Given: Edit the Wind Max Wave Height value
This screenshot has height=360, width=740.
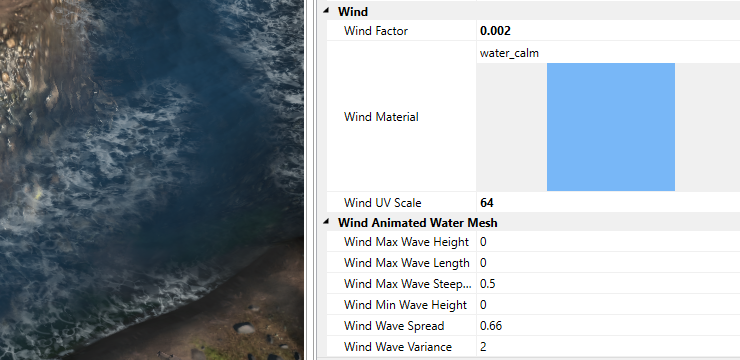Looking at the screenshot, I should click(608, 242).
